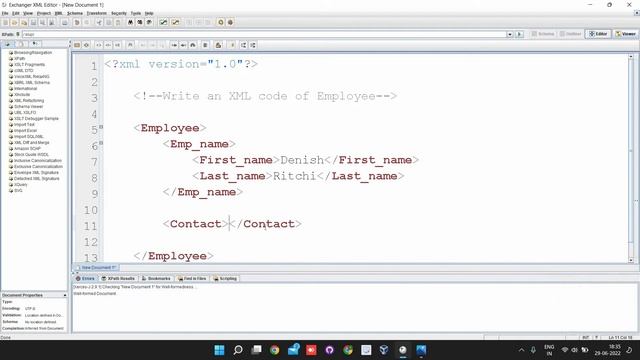Image resolution: width=640 pixels, height=360 pixels.
Task: Collapse the Employee element fold marker
Action: tap(101, 127)
